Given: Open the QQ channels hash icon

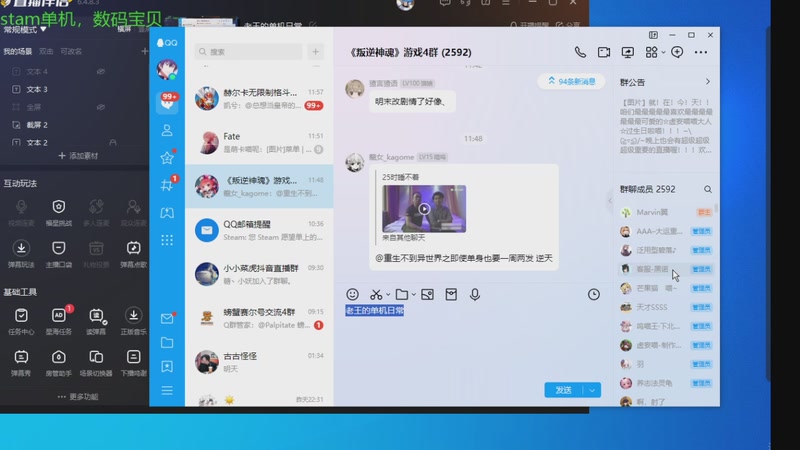Looking at the screenshot, I should click(167, 185).
